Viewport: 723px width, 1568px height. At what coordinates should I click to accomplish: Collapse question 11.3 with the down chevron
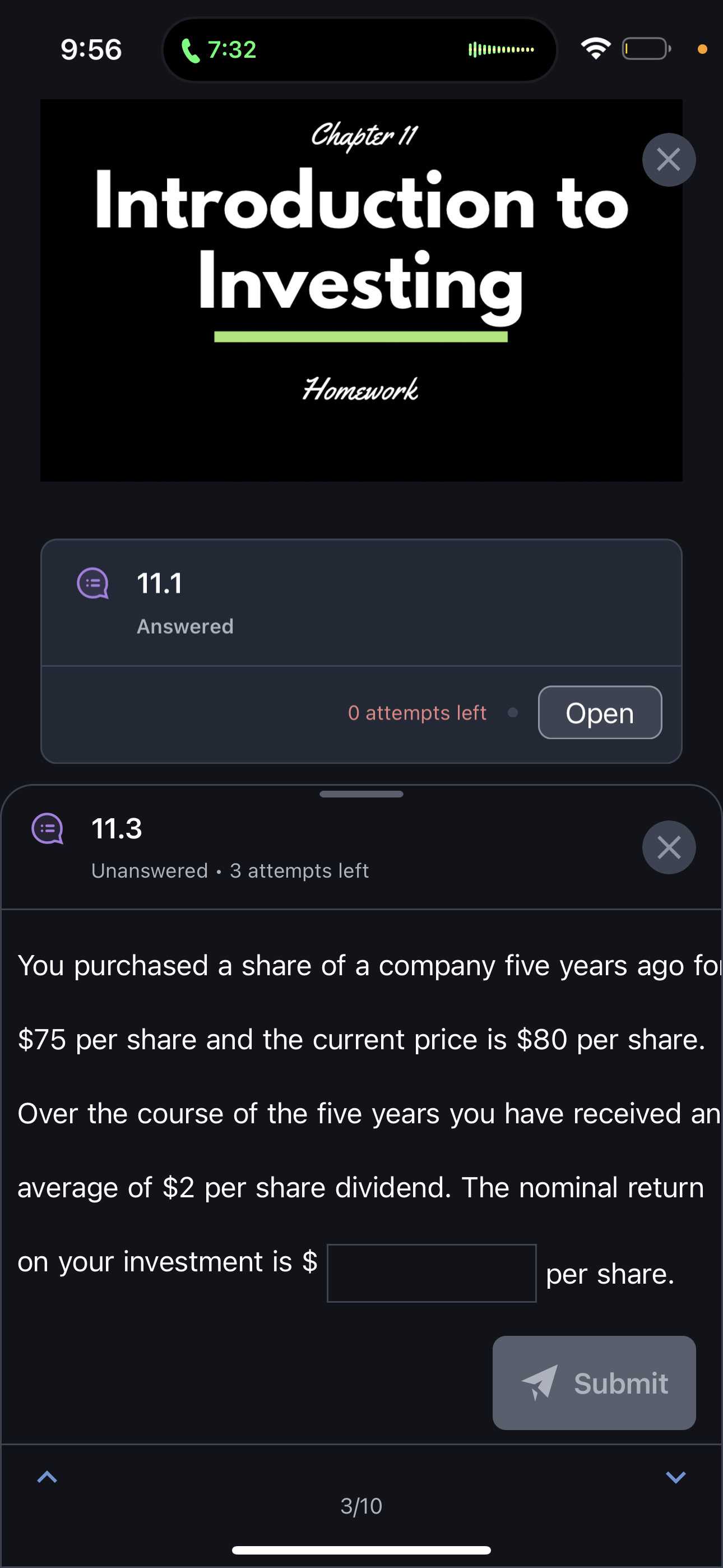(675, 1477)
